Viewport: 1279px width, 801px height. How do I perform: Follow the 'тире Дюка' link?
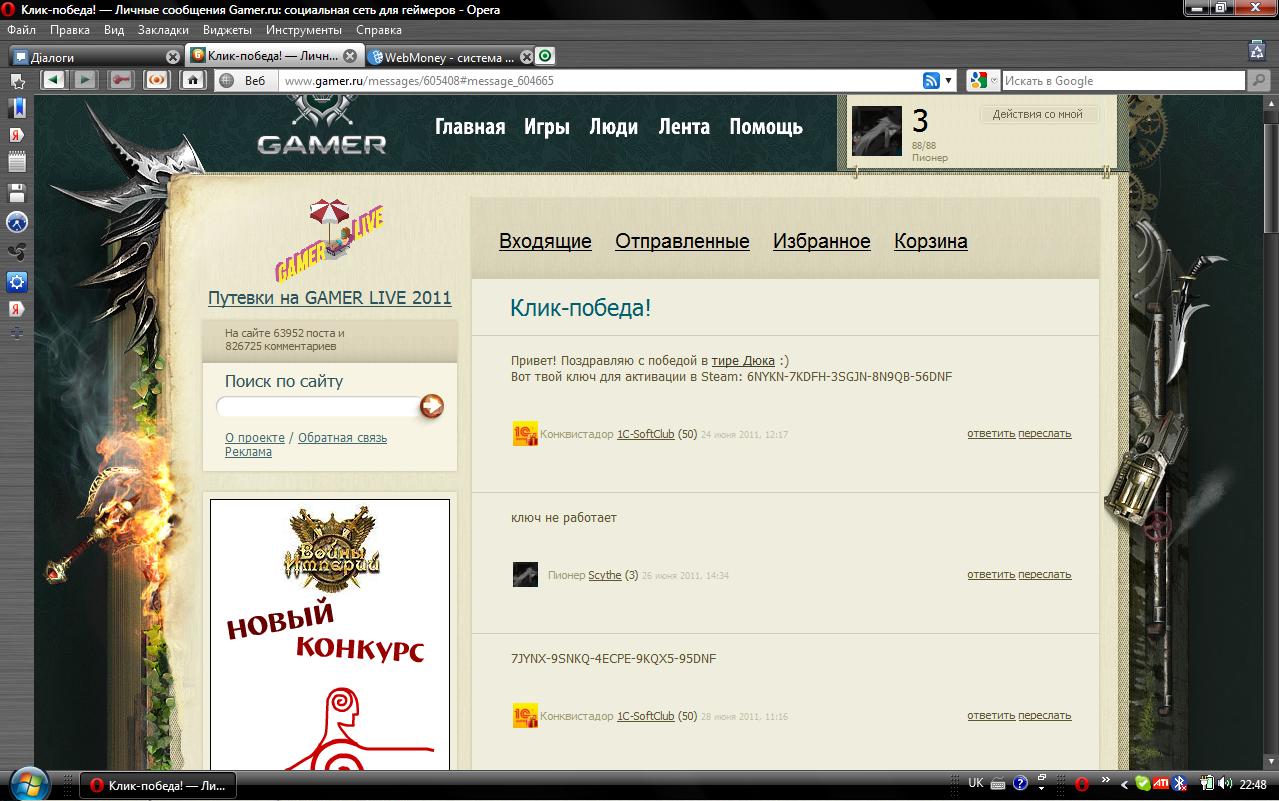click(743, 361)
